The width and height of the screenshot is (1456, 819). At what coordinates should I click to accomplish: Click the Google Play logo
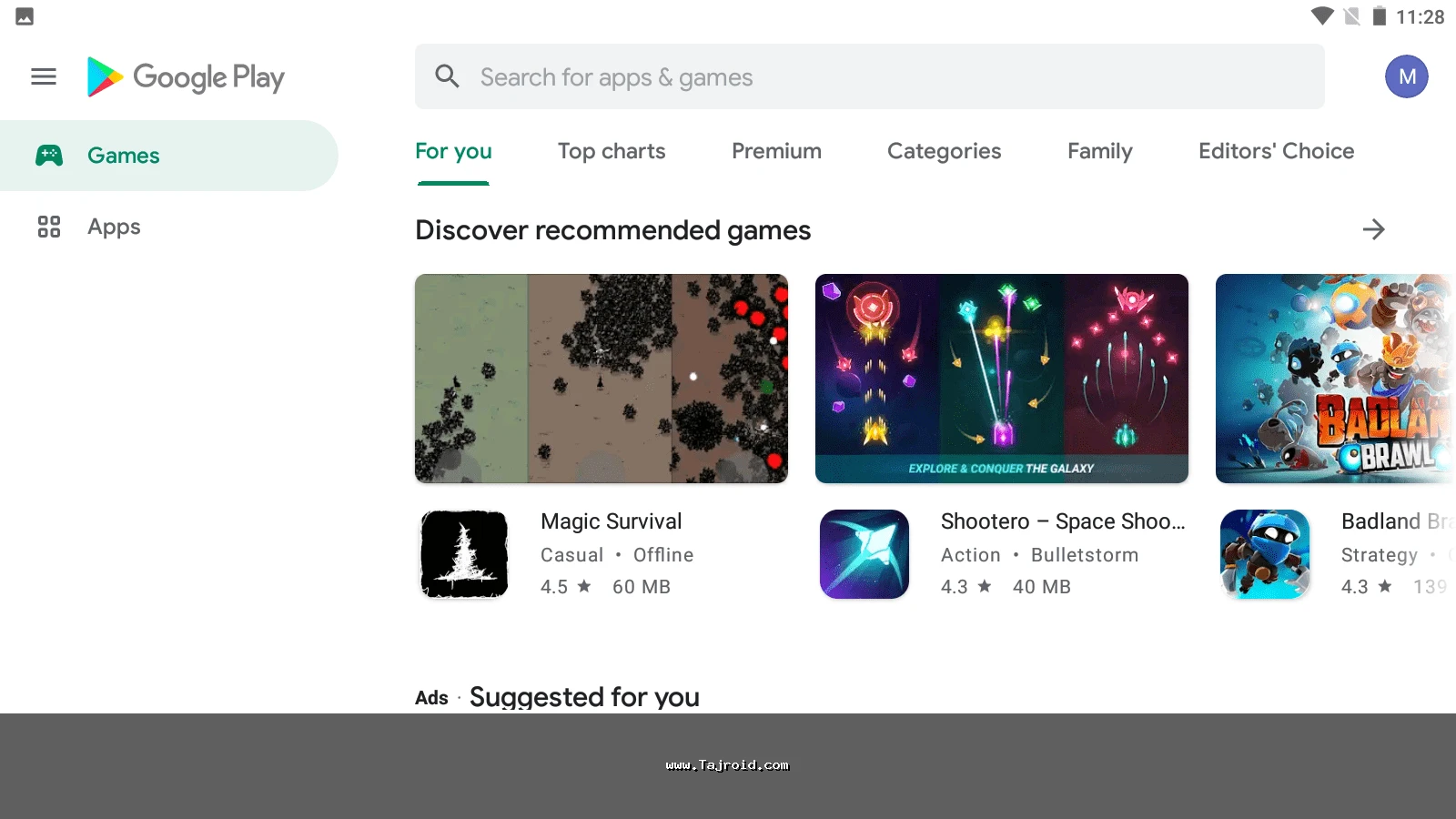186,77
